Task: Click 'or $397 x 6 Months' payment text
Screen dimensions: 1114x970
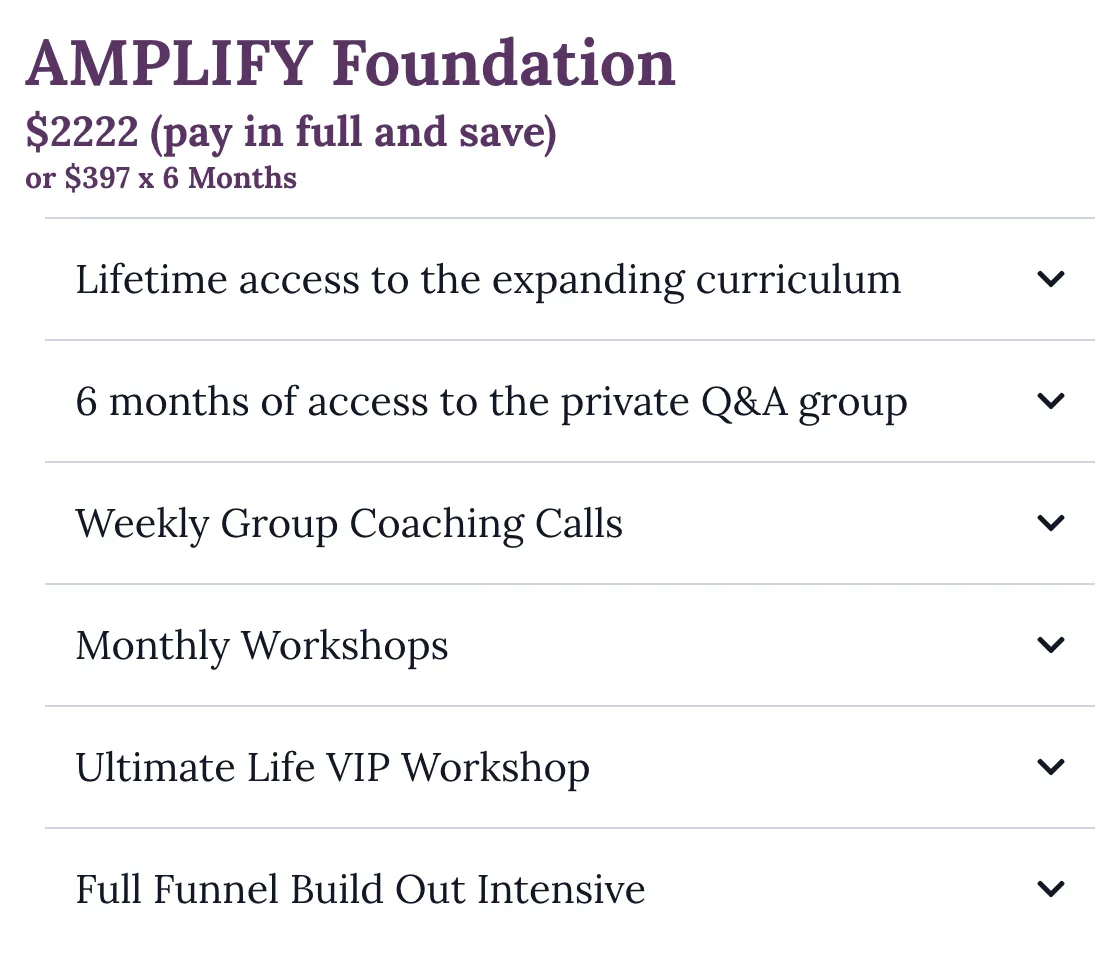Action: point(161,178)
